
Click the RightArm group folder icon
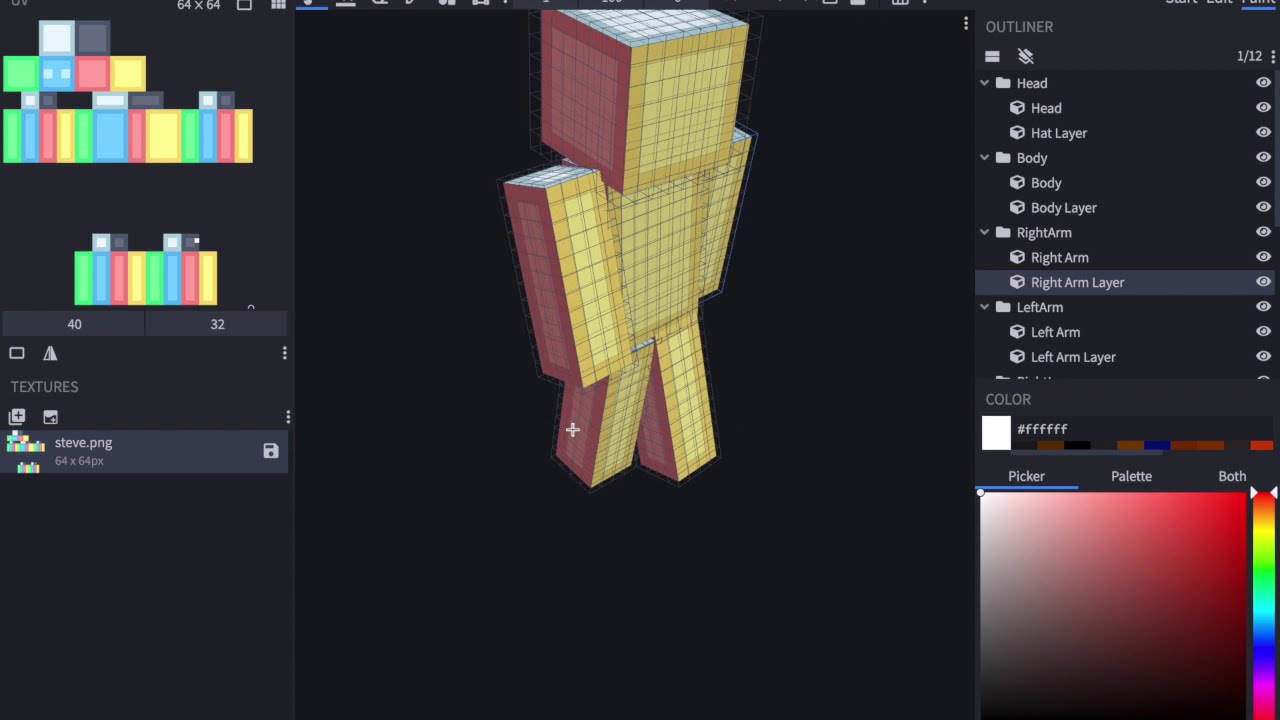(1003, 232)
